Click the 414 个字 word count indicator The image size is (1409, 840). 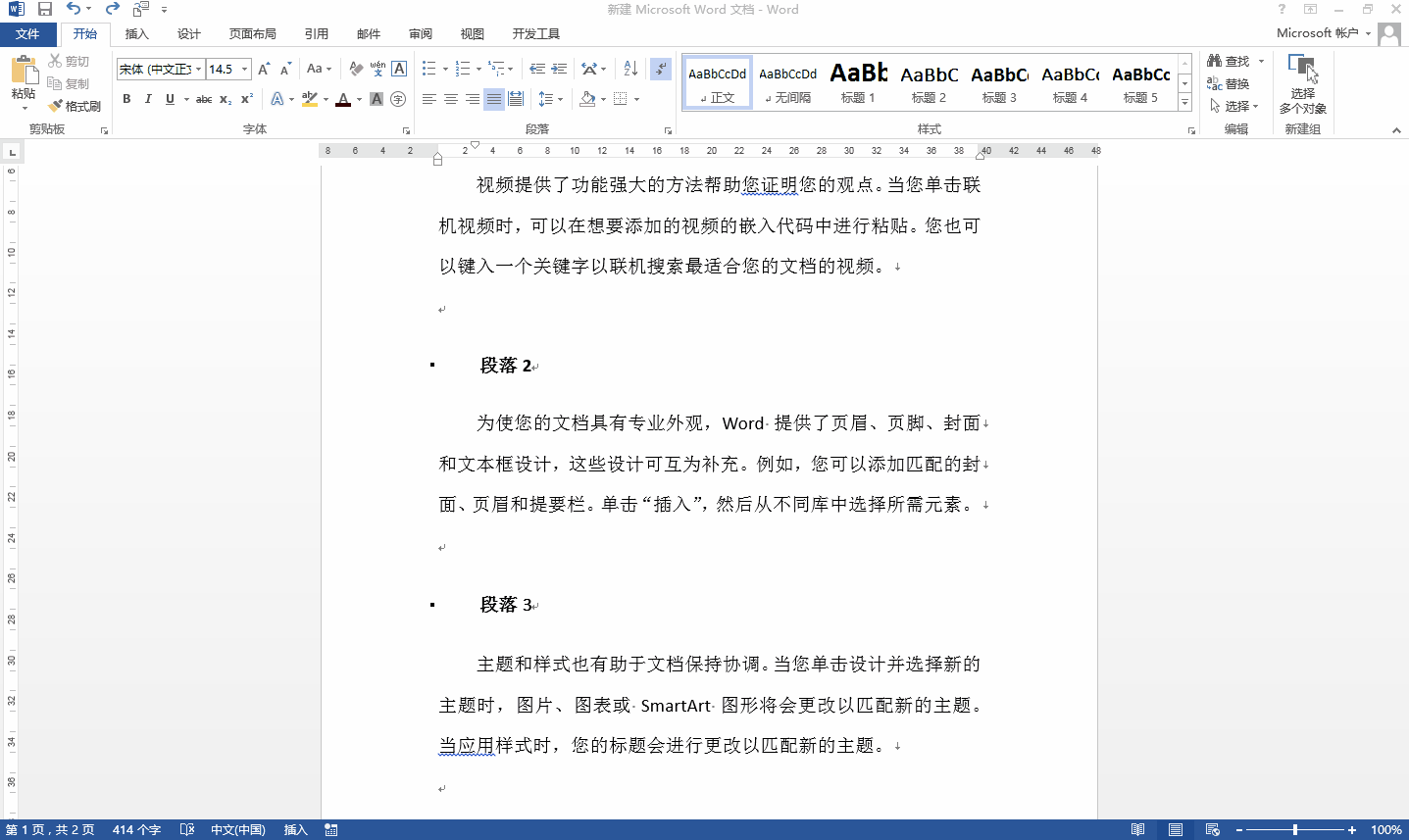pos(136,830)
